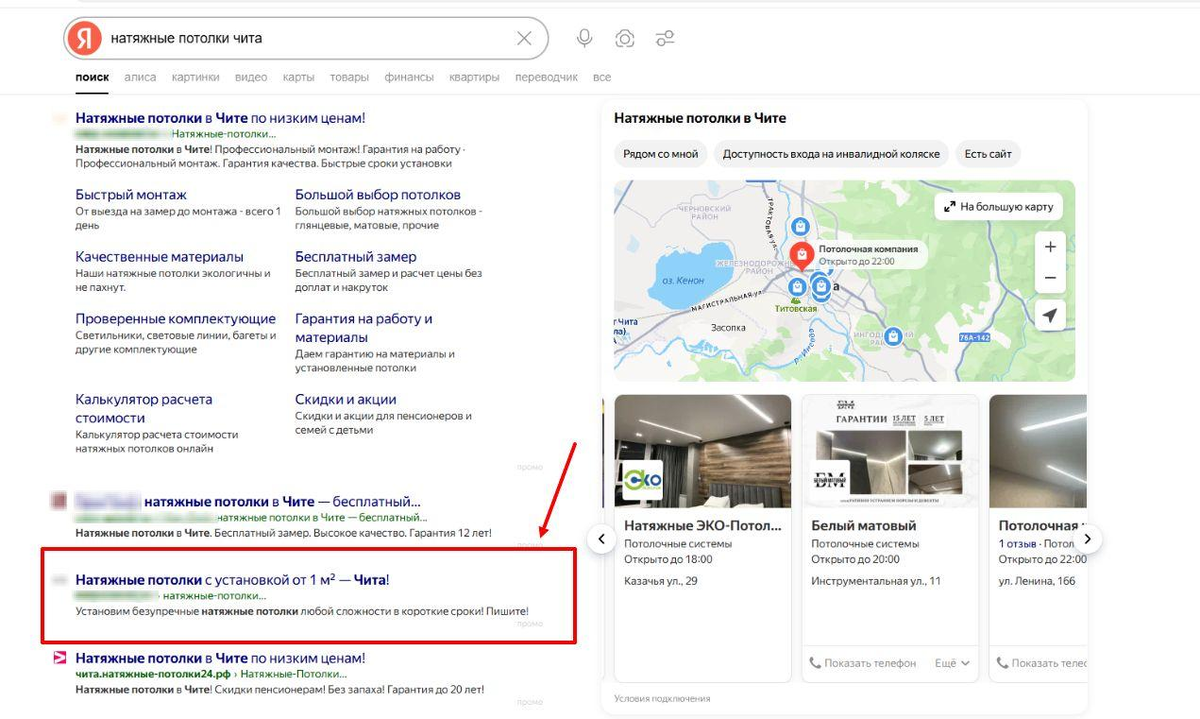Screen dimensions: 1200x719
Task: Open Калькулятор расчета стоимости link
Action: pos(144,408)
